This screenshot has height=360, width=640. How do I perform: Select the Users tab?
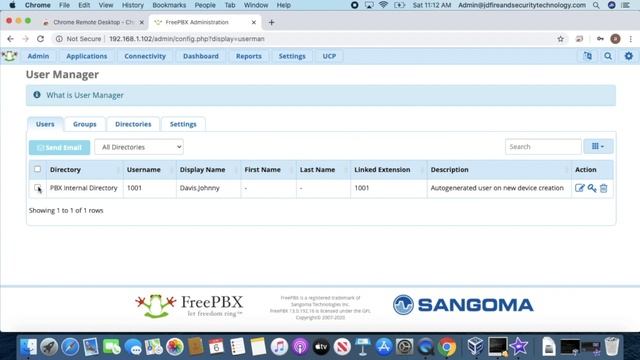[45, 124]
